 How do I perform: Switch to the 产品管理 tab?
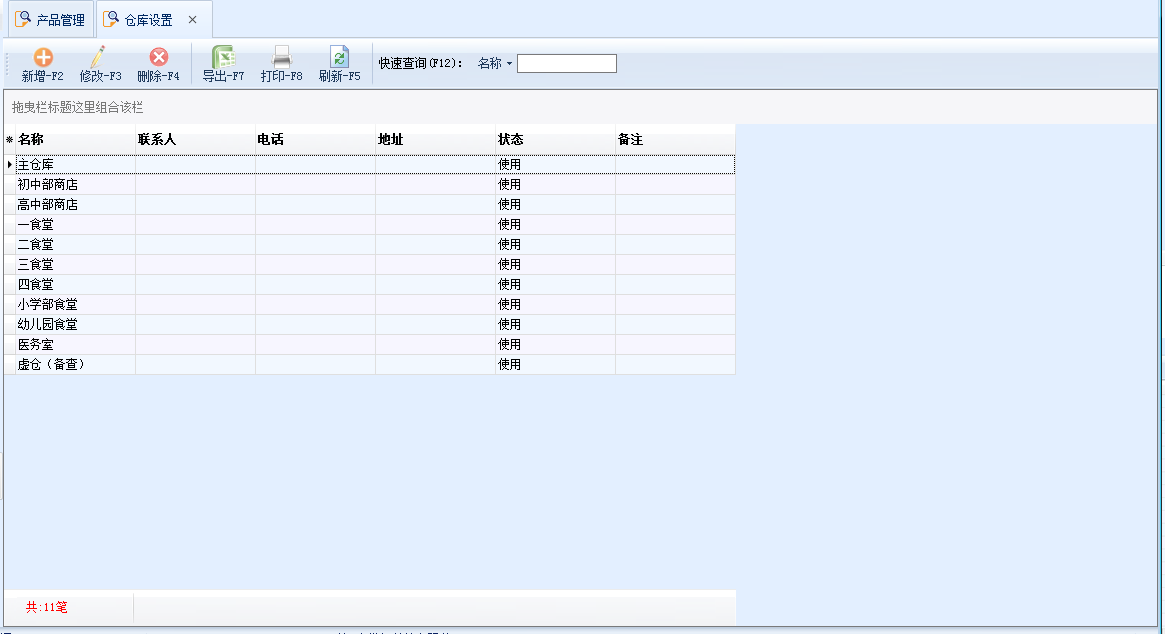tap(50, 20)
